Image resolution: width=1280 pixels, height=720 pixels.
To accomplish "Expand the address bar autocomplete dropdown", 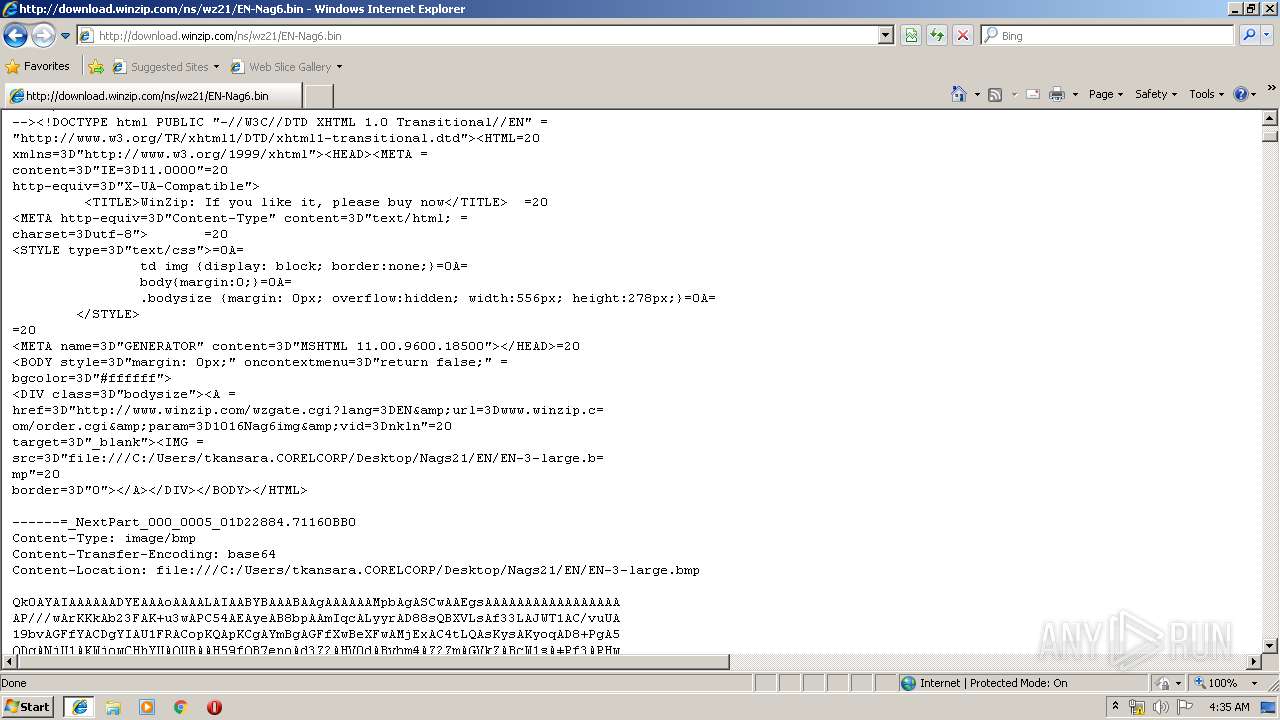I will [885, 35].
